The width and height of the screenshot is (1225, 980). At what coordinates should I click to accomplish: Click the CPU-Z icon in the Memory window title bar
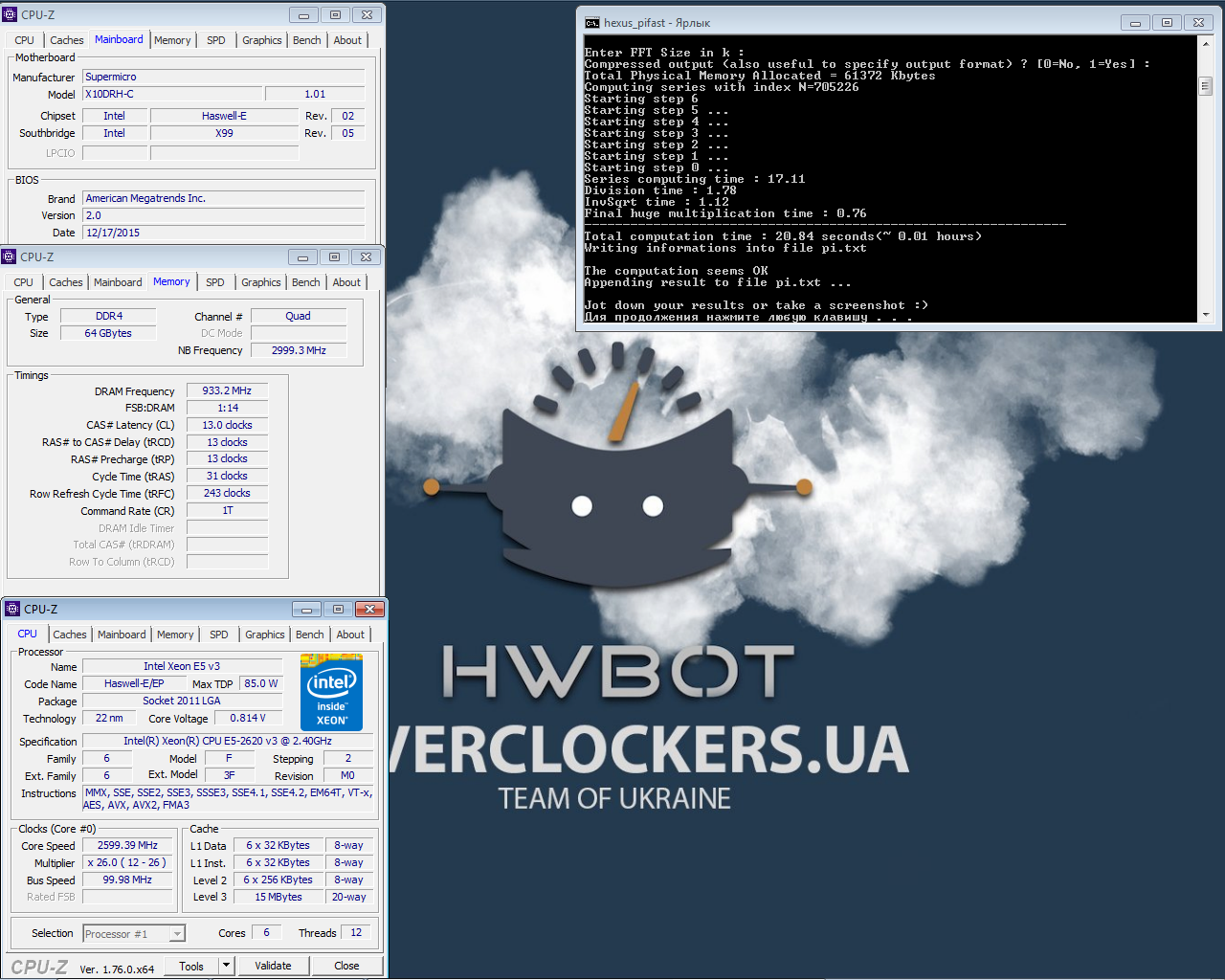10,256
